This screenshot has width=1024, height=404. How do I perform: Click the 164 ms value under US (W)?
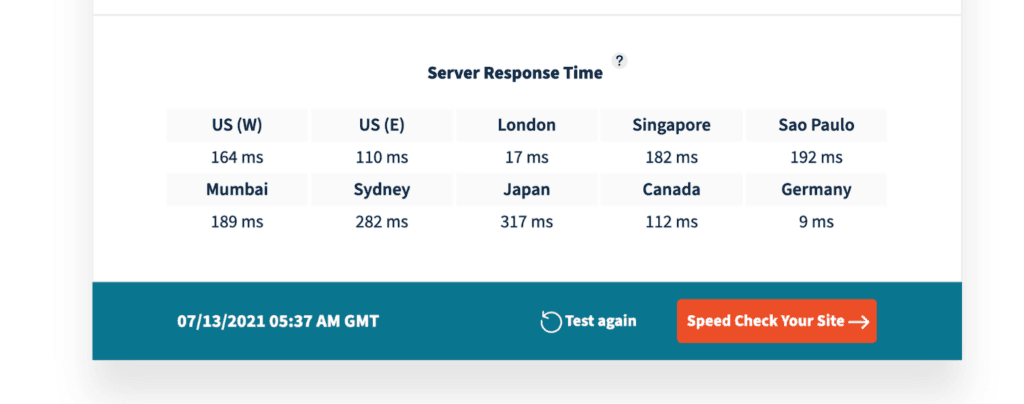(237, 157)
